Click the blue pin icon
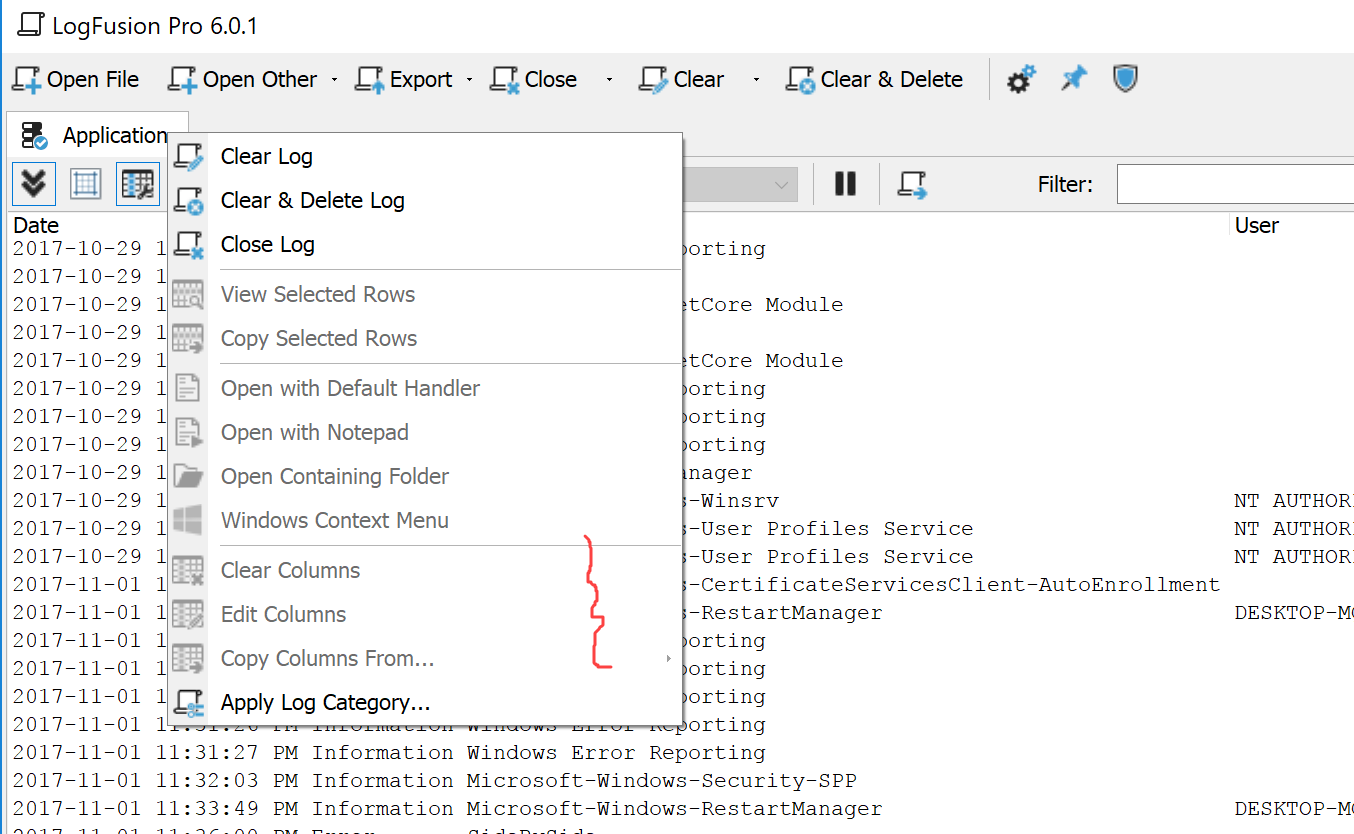Viewport: 1354px width, 834px height. coord(1073,79)
